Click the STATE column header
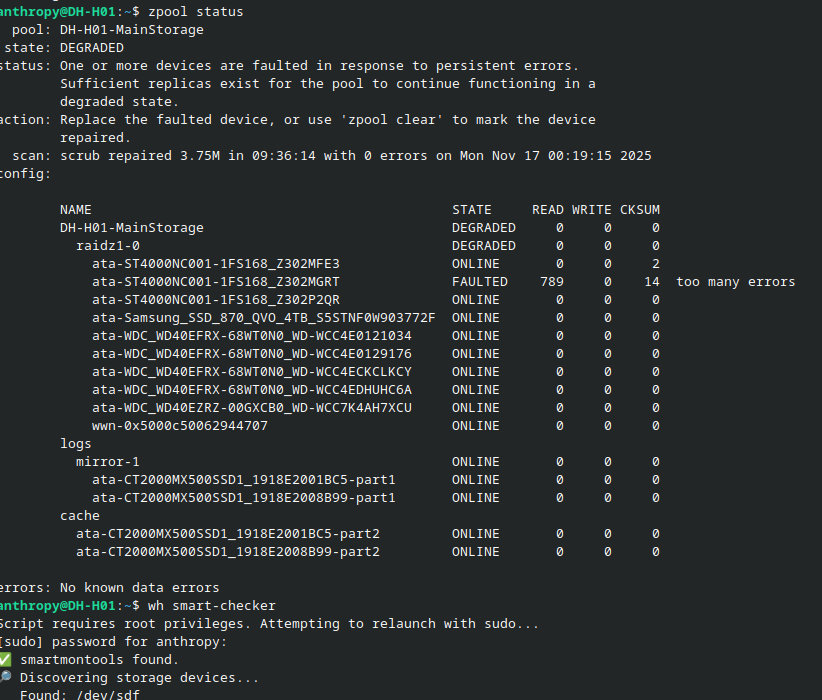The width and height of the screenshot is (822, 700). pyautogui.click(x=472, y=210)
